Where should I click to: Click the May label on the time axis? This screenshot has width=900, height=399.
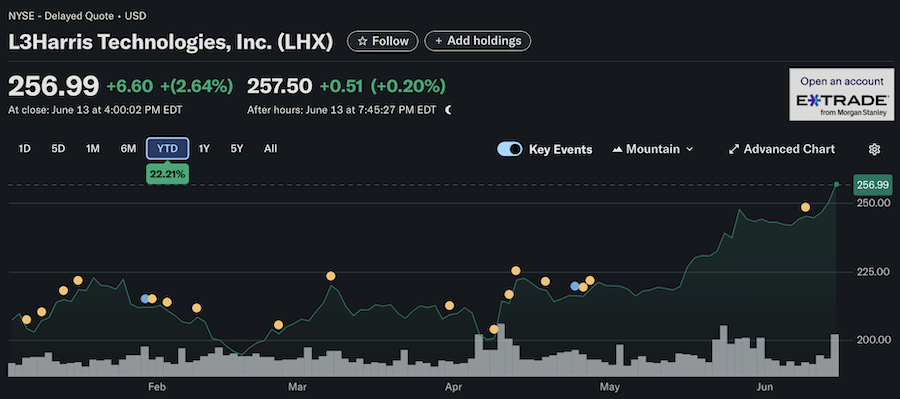pyautogui.click(x=611, y=387)
